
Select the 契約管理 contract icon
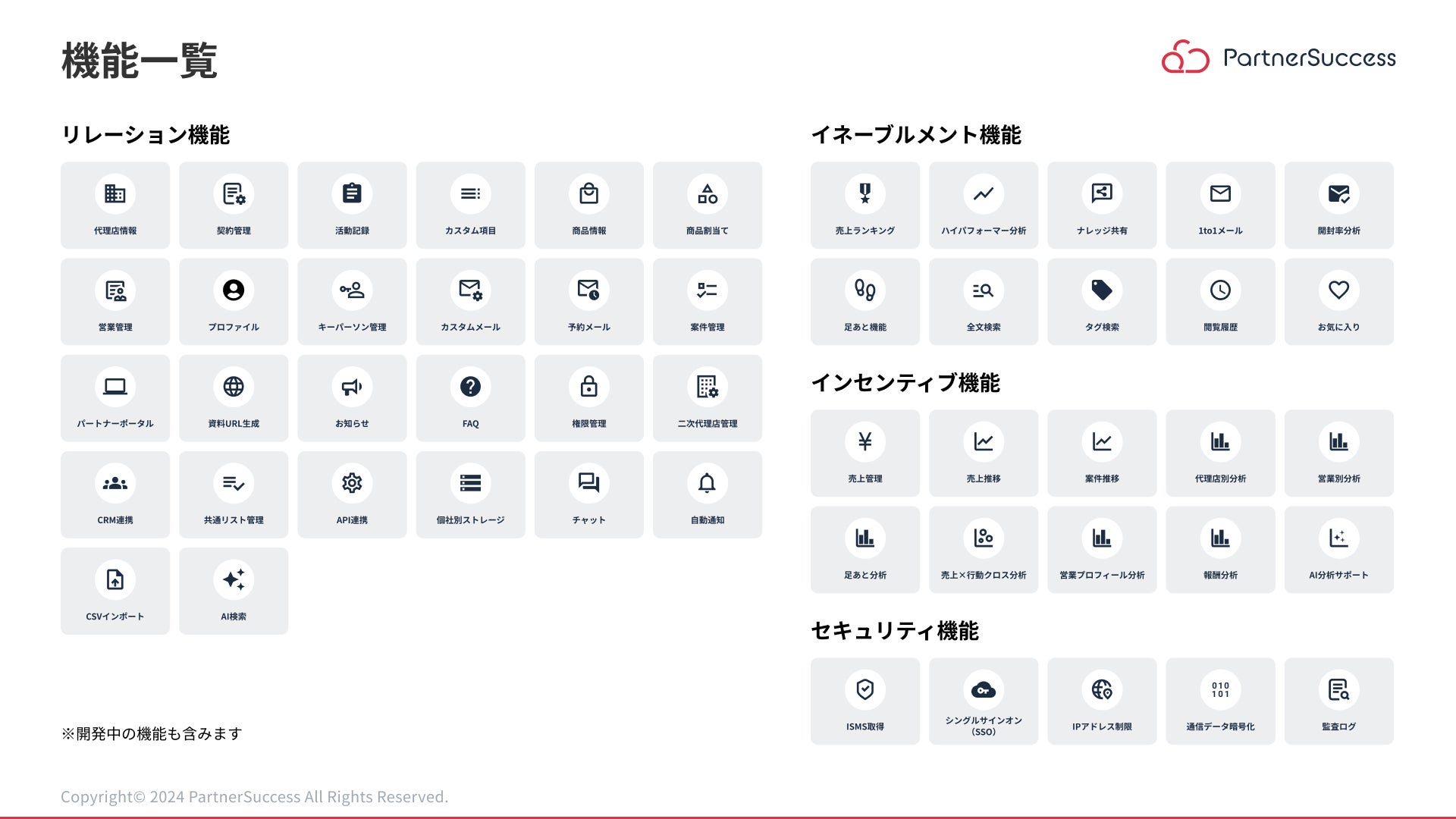click(234, 194)
